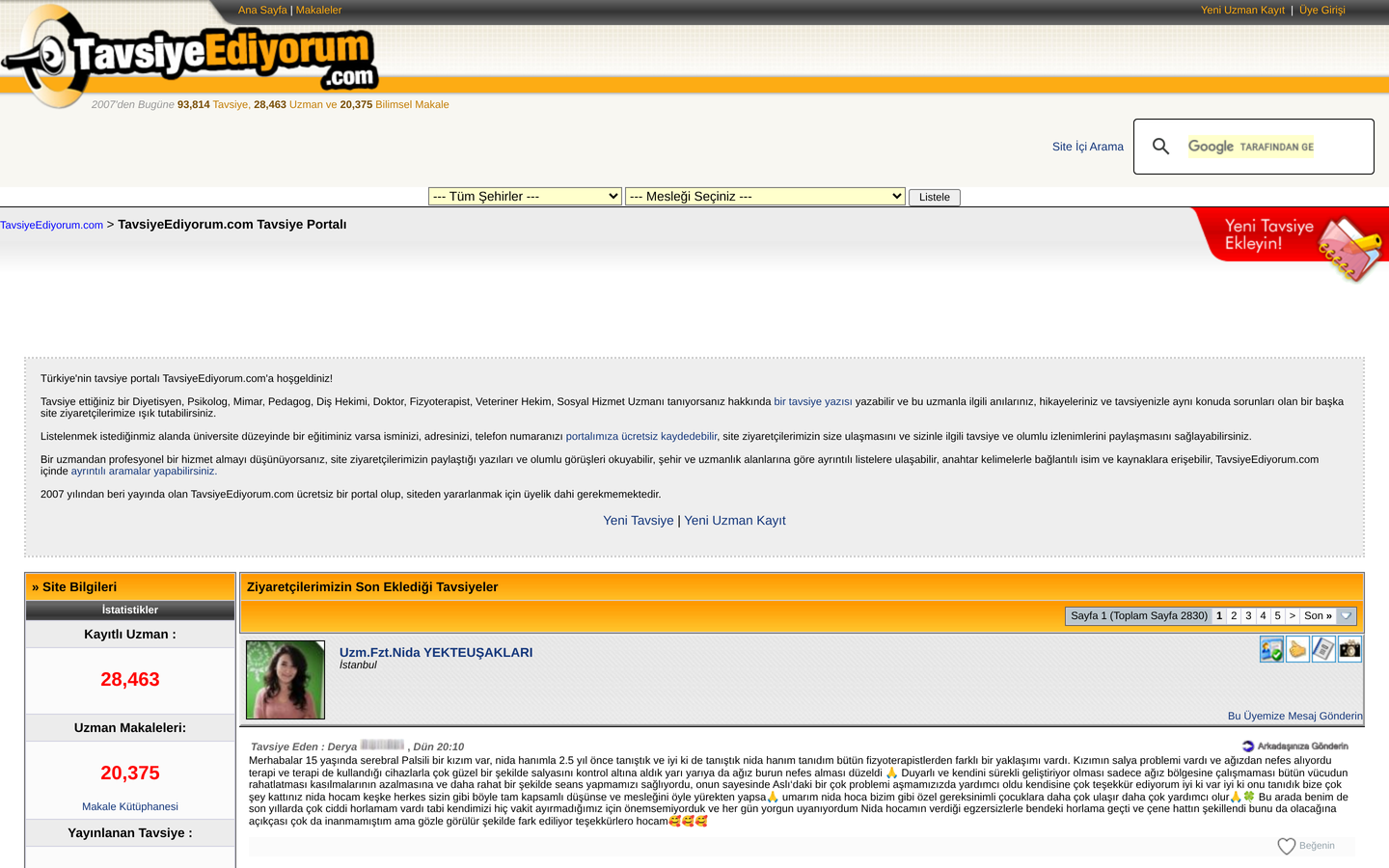Click the Beğenin like text

(1317, 846)
